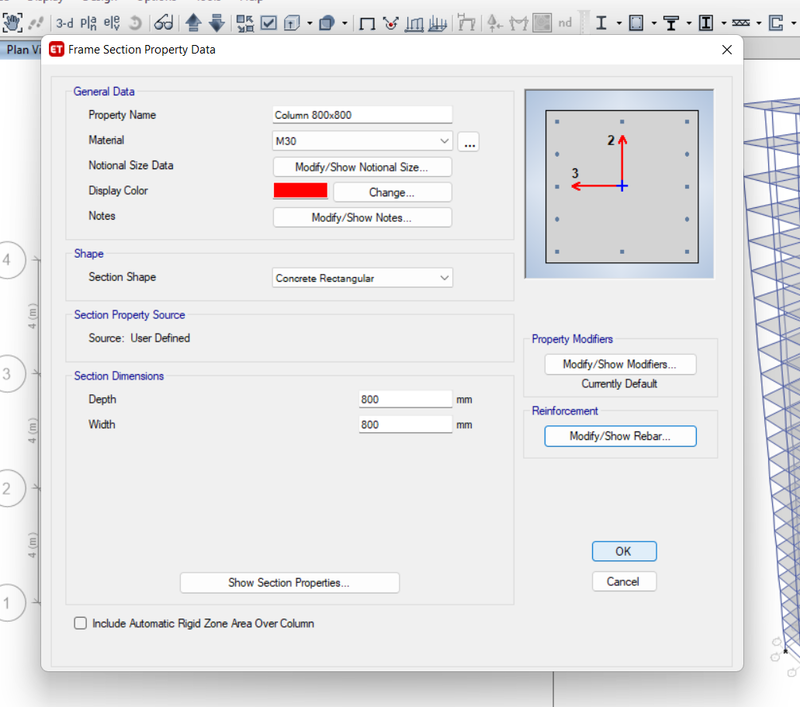Select the Plan View tab behind dialog

tap(21, 50)
